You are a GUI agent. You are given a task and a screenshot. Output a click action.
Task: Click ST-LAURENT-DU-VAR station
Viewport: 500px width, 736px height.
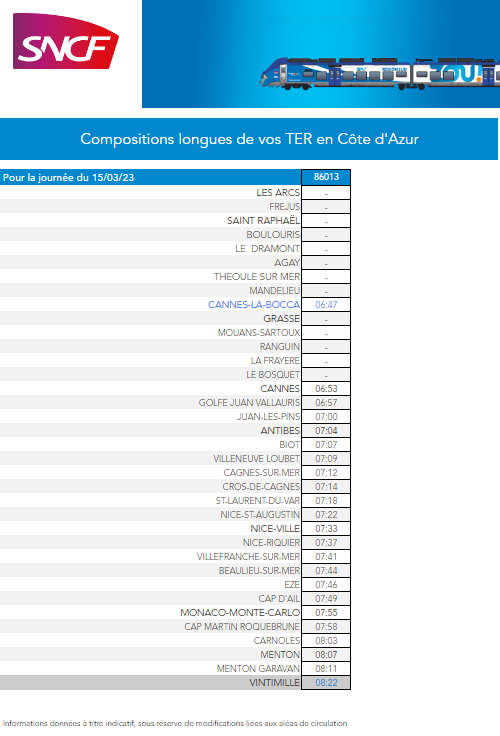tap(257, 500)
